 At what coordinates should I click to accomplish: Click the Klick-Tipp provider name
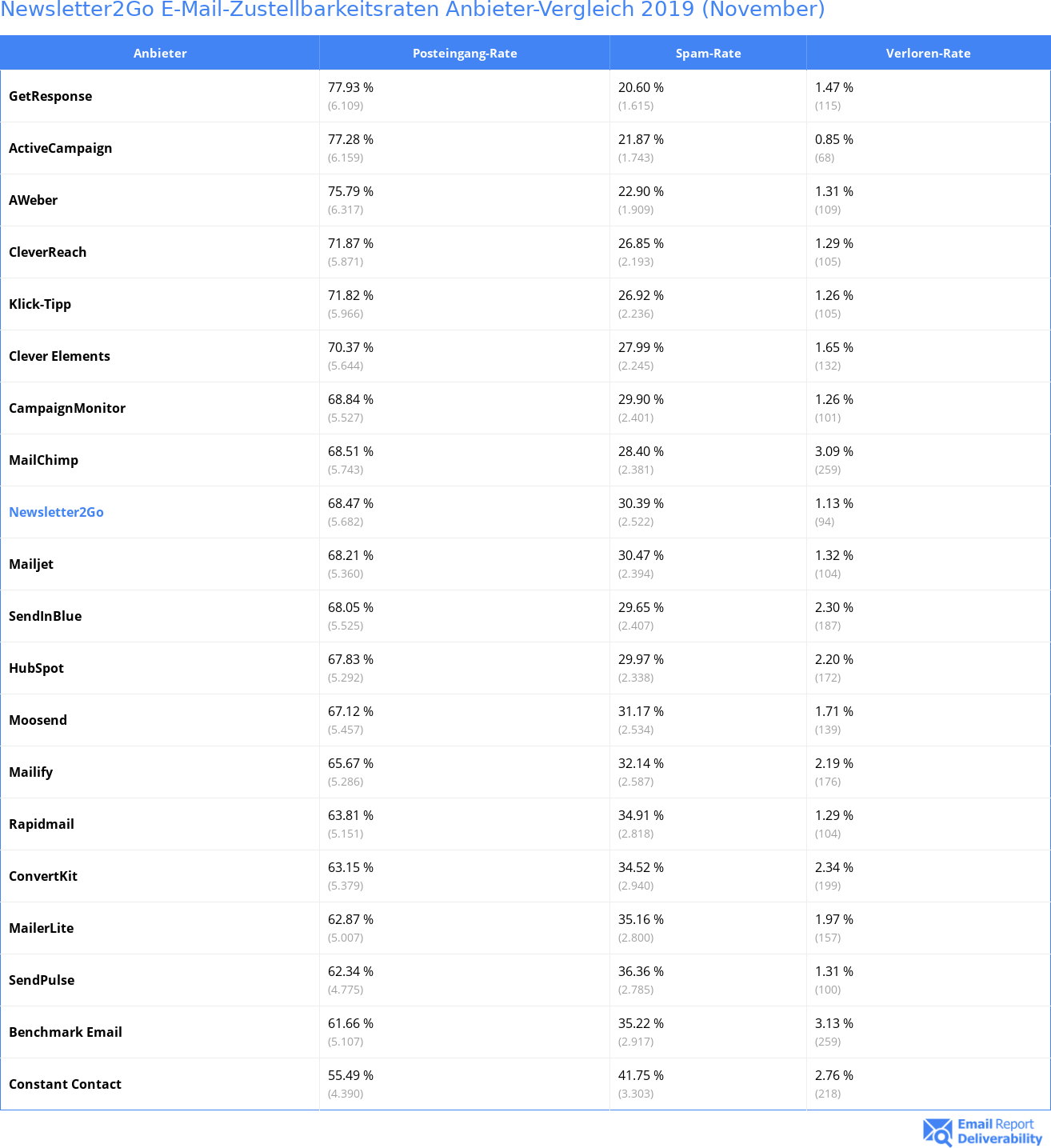point(40,304)
